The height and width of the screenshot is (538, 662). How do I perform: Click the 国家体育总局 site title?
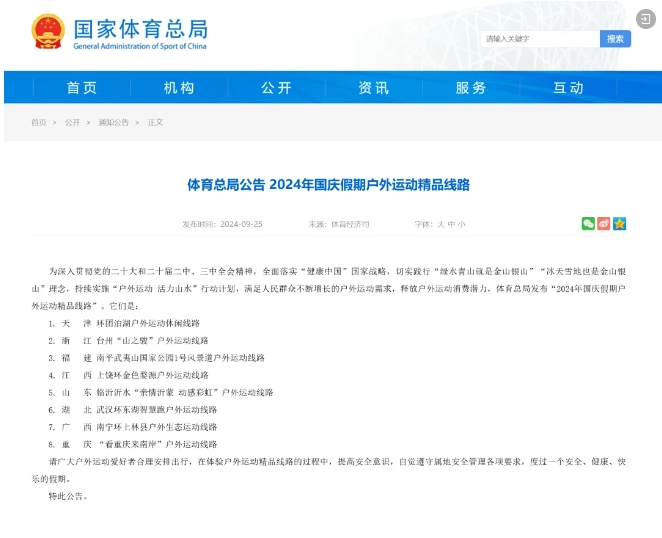point(141,29)
